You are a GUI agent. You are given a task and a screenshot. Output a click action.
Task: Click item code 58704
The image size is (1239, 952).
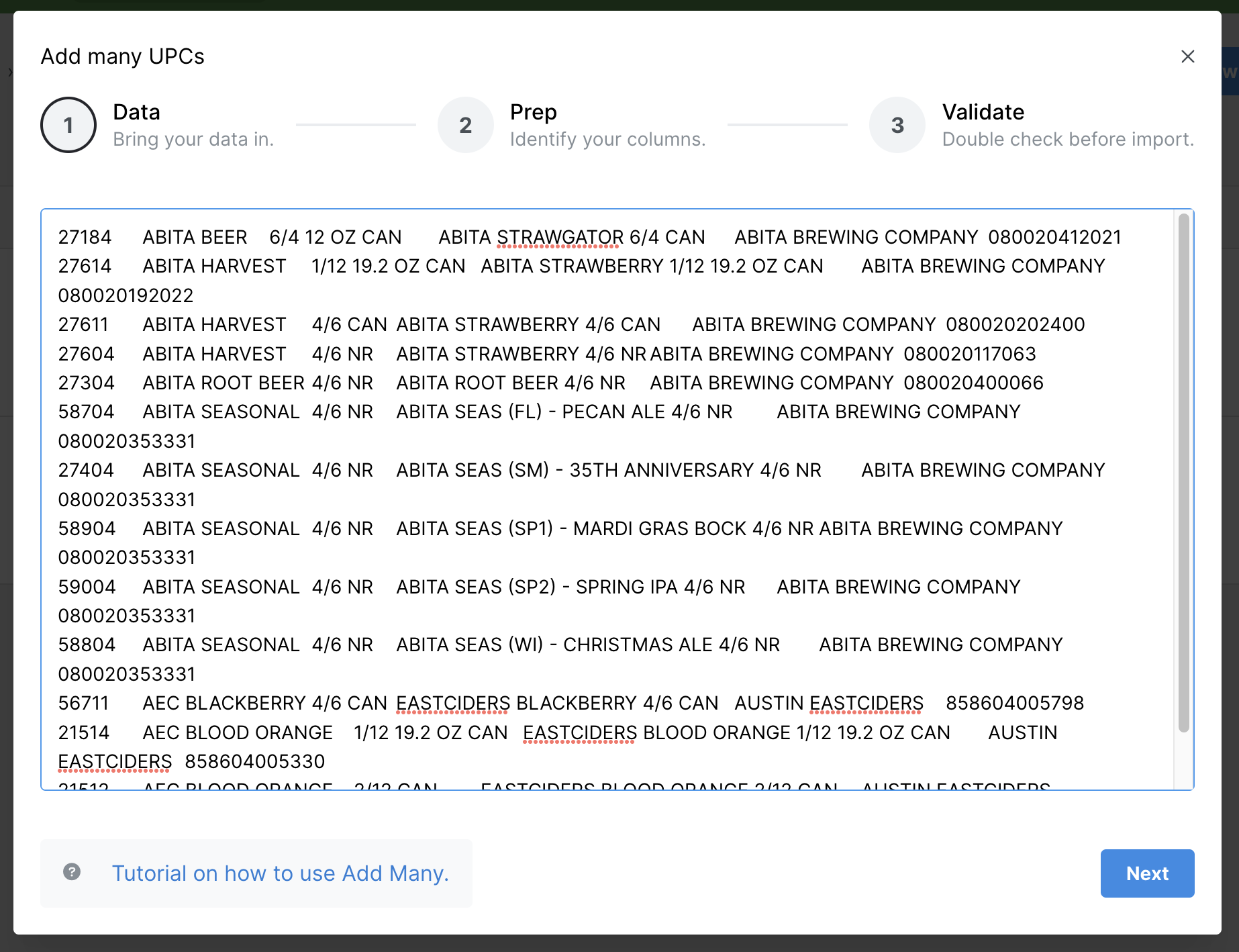[x=86, y=412]
